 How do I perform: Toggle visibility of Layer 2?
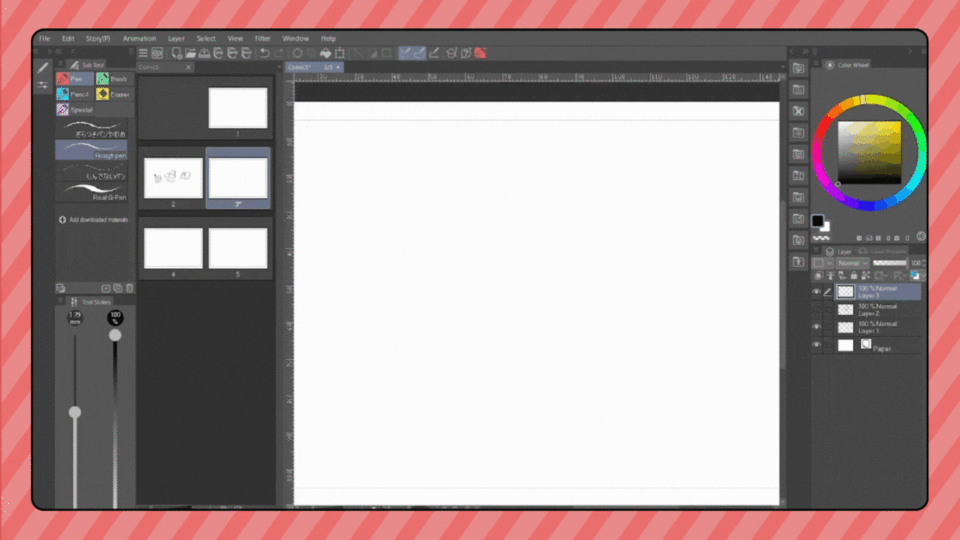816,310
